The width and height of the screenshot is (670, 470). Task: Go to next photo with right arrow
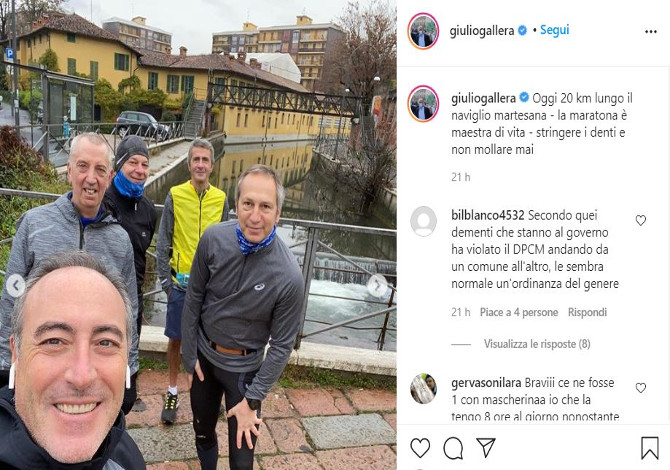(378, 286)
